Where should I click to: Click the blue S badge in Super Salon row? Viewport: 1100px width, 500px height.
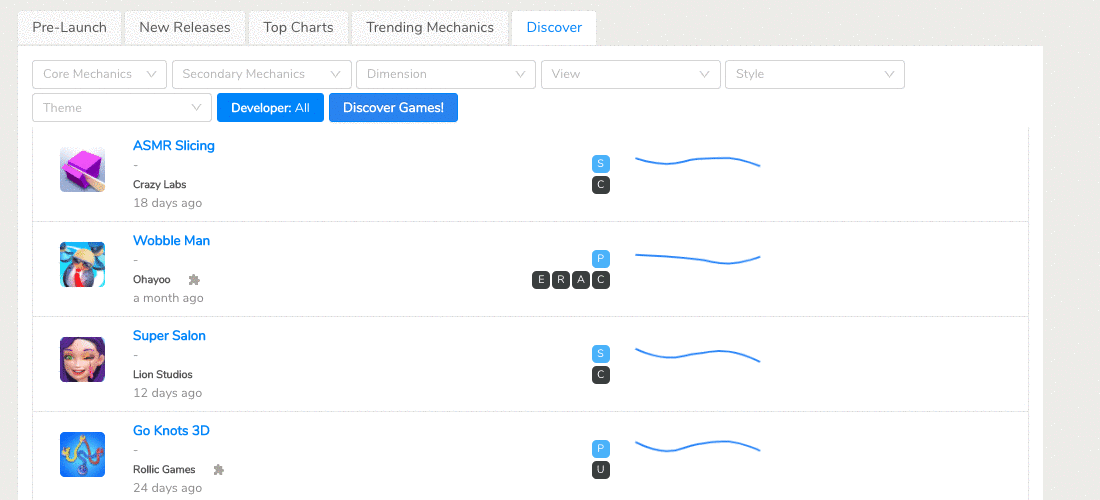click(601, 353)
